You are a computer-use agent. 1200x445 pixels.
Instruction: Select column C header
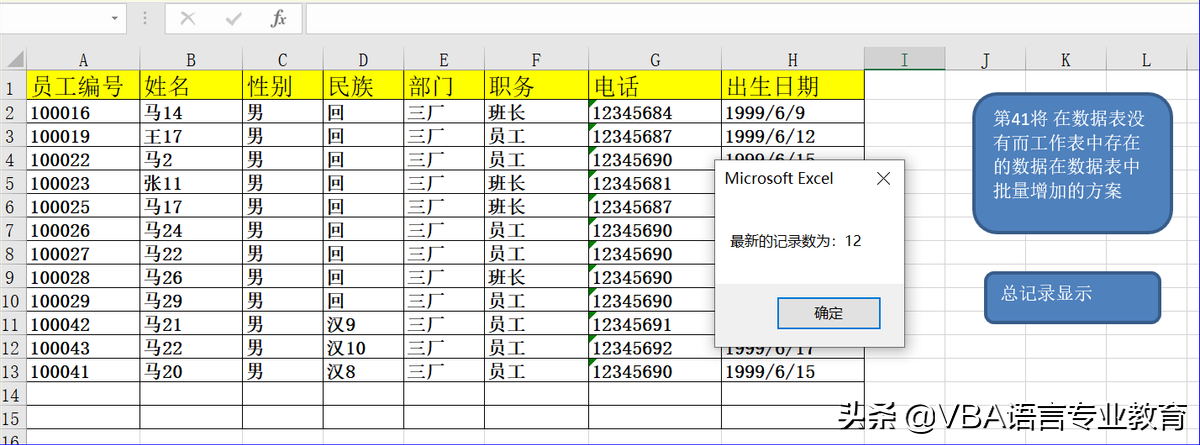283,60
